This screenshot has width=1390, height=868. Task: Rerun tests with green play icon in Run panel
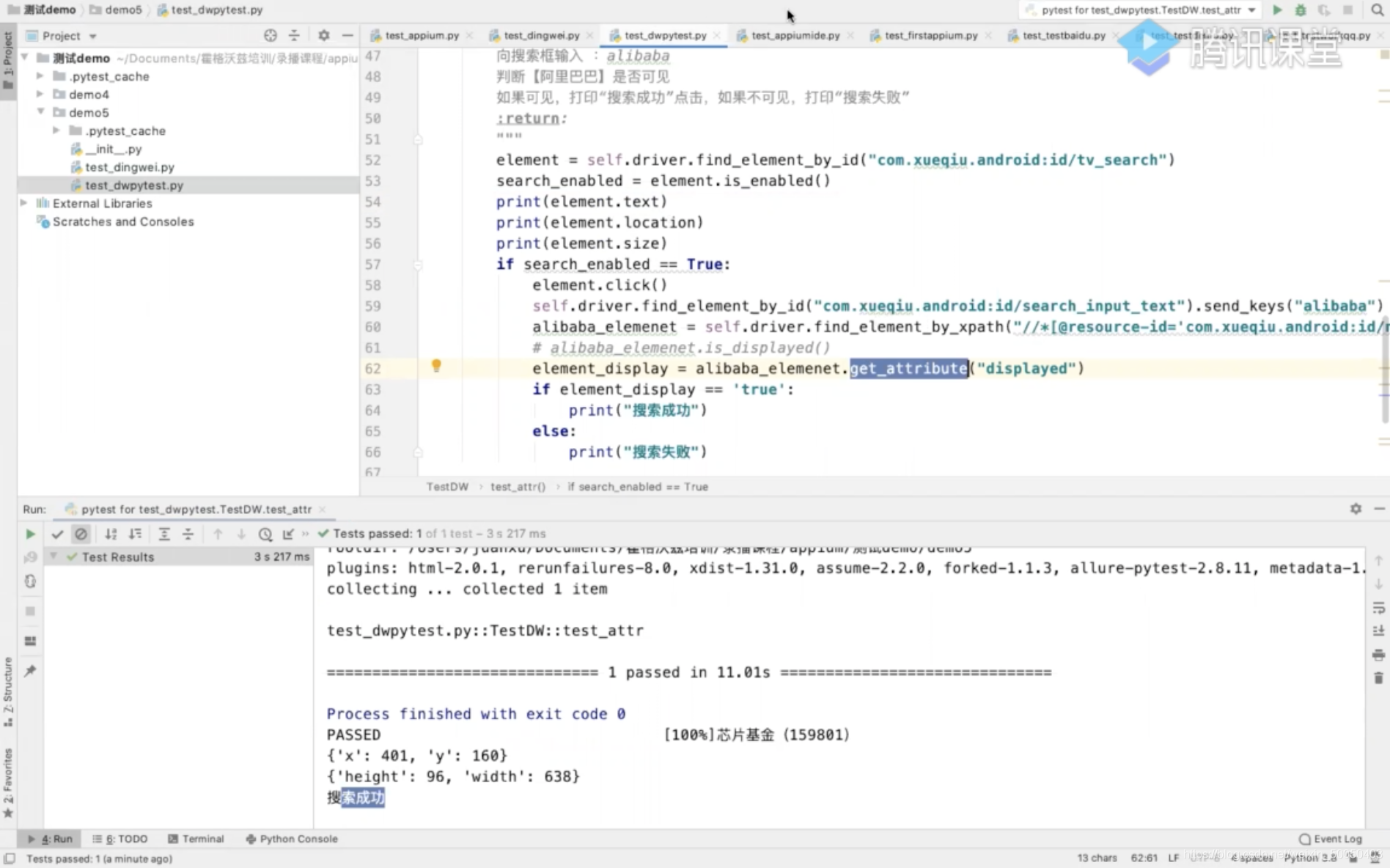click(30, 534)
